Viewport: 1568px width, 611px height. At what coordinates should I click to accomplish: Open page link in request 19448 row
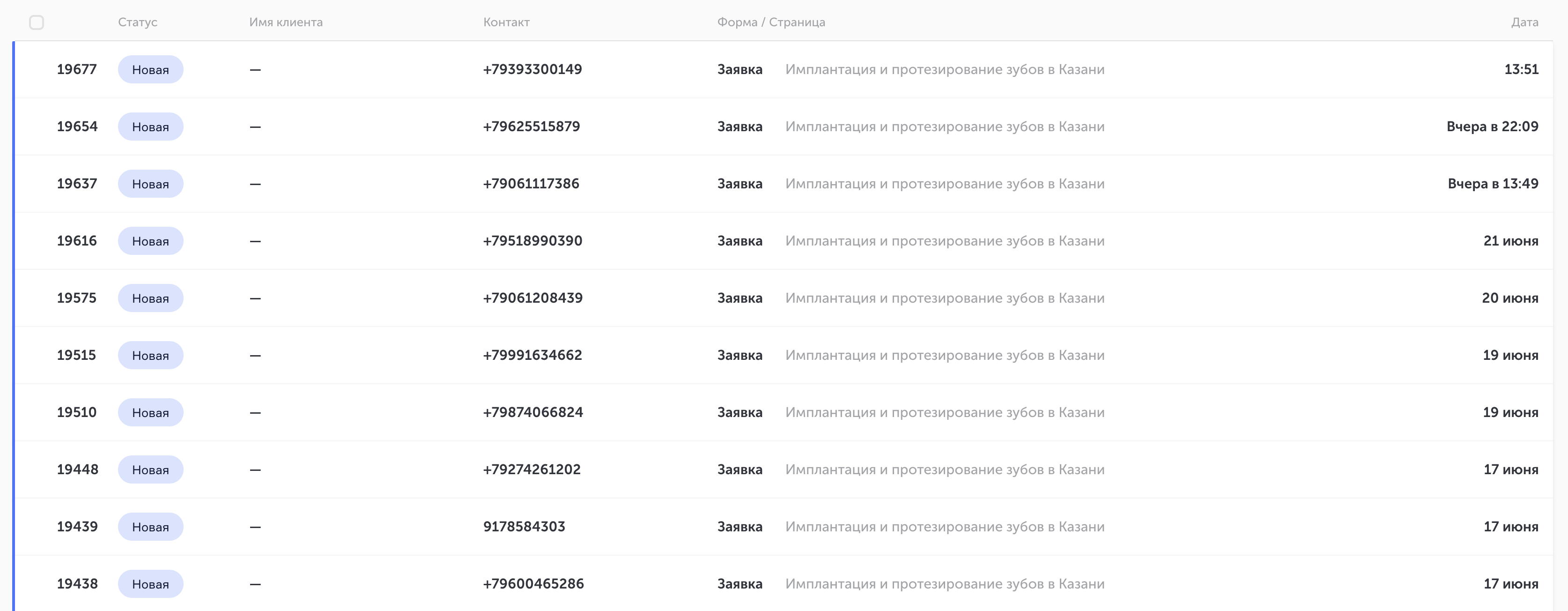coord(944,469)
